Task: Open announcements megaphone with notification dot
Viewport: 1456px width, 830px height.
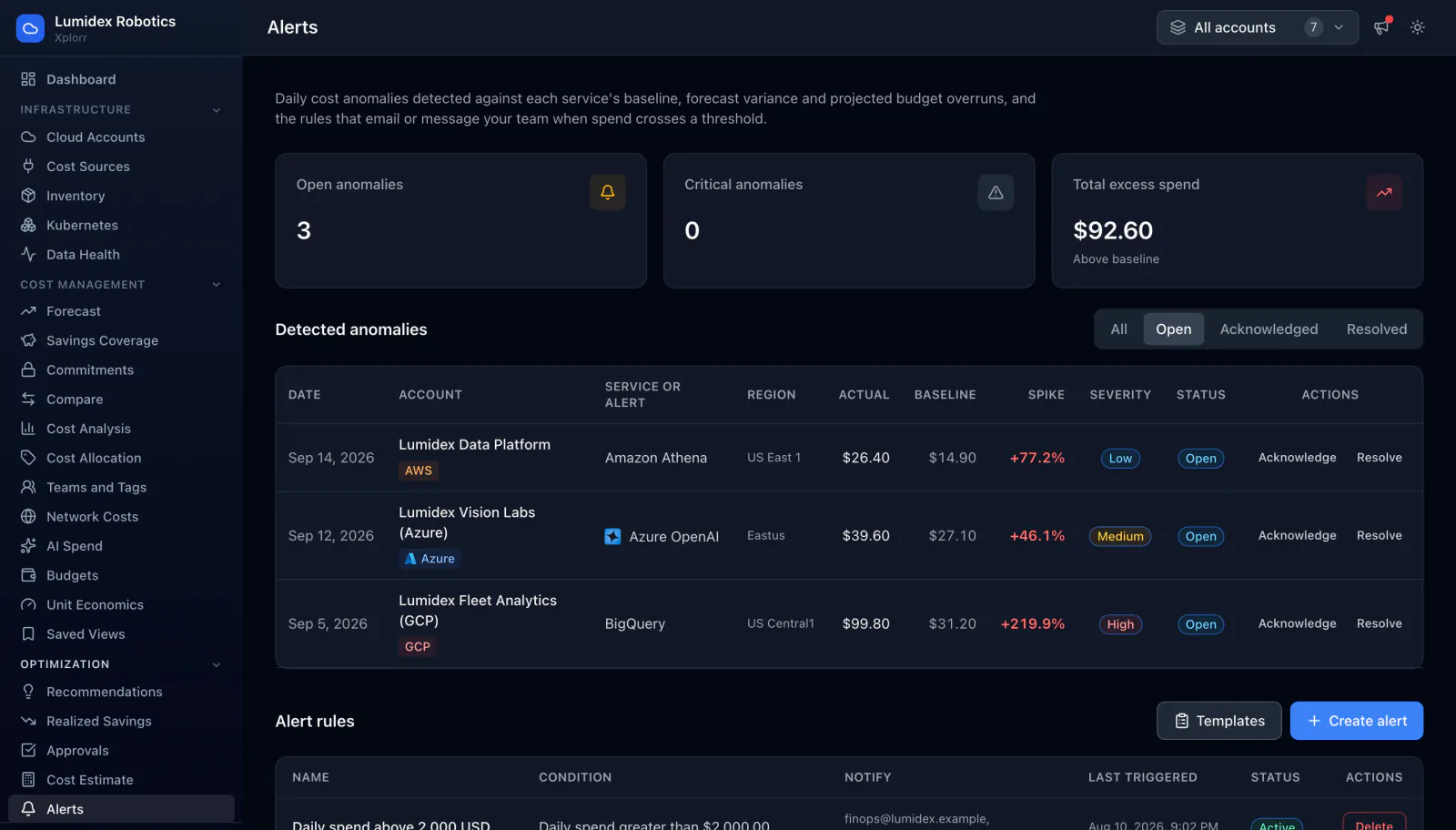Action: [1382, 27]
